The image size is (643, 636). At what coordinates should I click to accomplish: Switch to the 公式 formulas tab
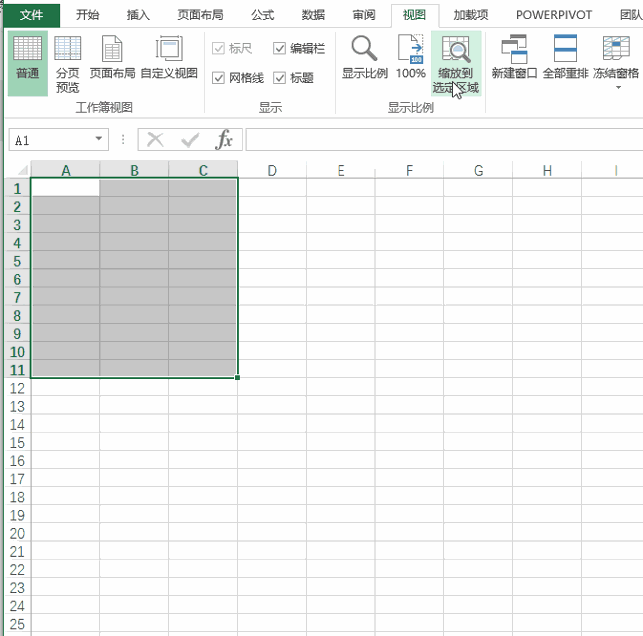(262, 15)
